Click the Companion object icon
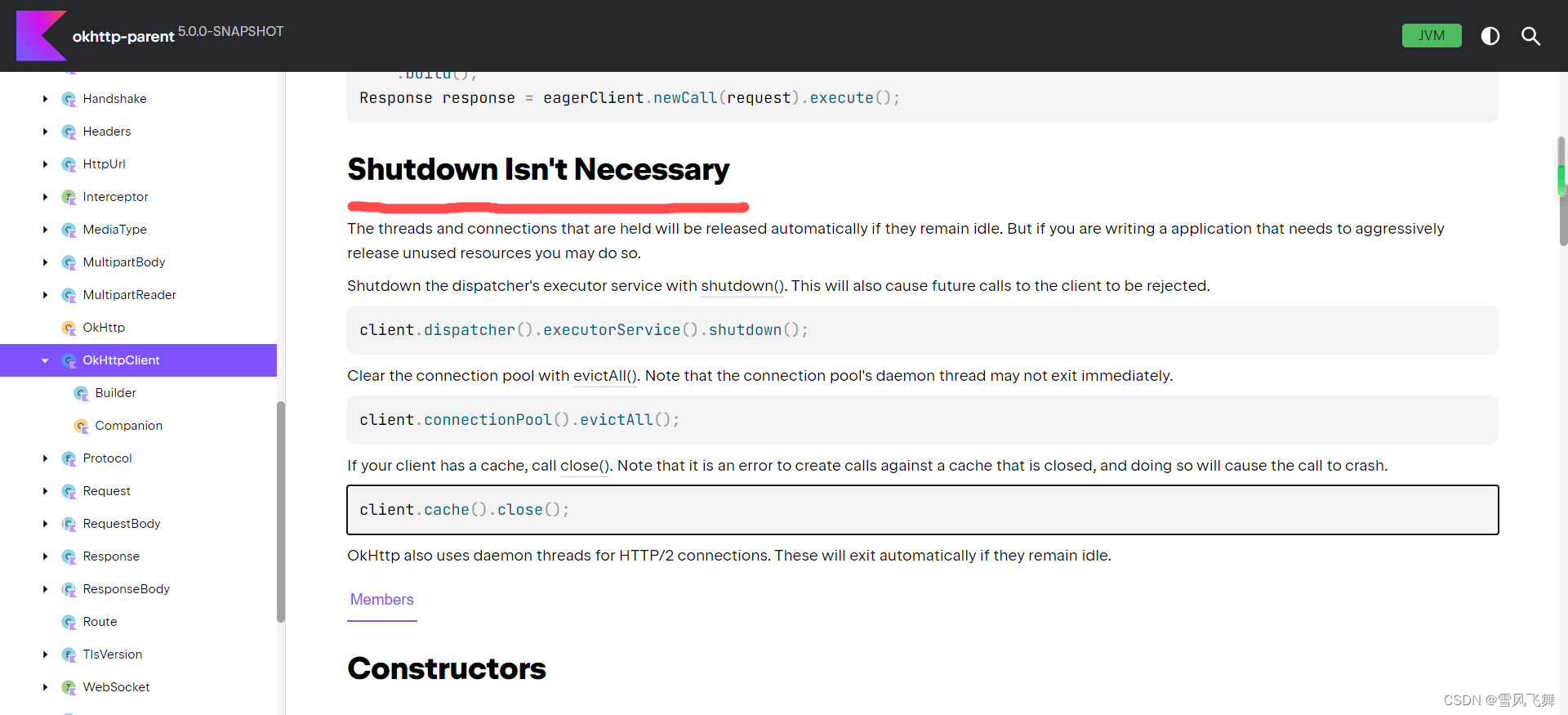Viewport: 1568px width, 715px height. (82, 427)
